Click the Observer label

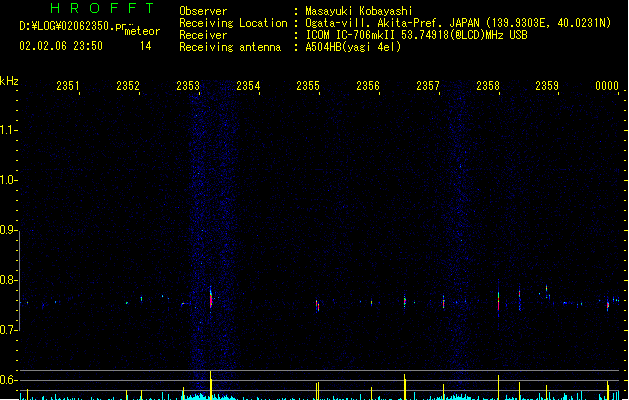[203, 11]
